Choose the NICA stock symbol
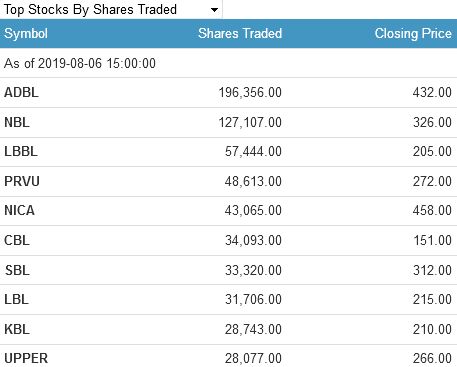 19,211
